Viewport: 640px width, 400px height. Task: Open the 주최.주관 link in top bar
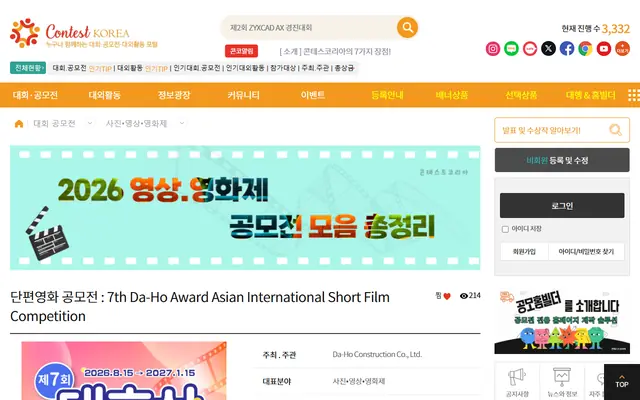tap(315, 68)
